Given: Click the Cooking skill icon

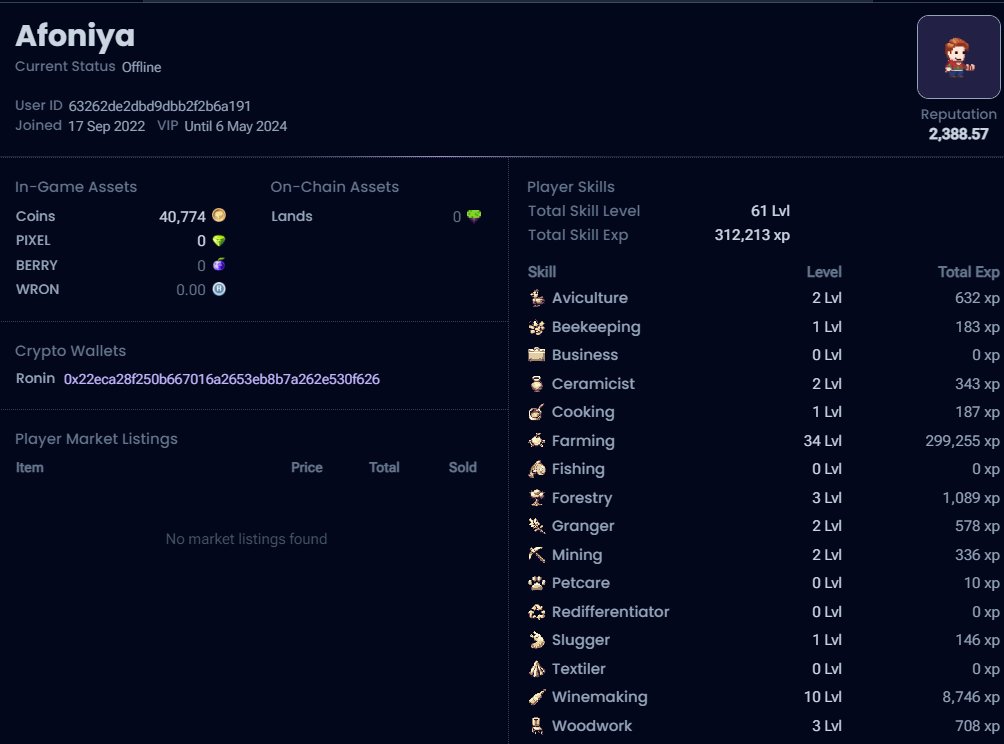Looking at the screenshot, I should point(537,412).
